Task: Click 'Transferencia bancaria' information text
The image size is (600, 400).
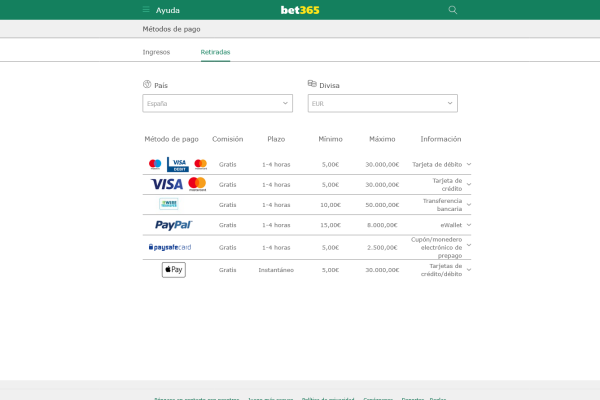Action: pos(442,205)
